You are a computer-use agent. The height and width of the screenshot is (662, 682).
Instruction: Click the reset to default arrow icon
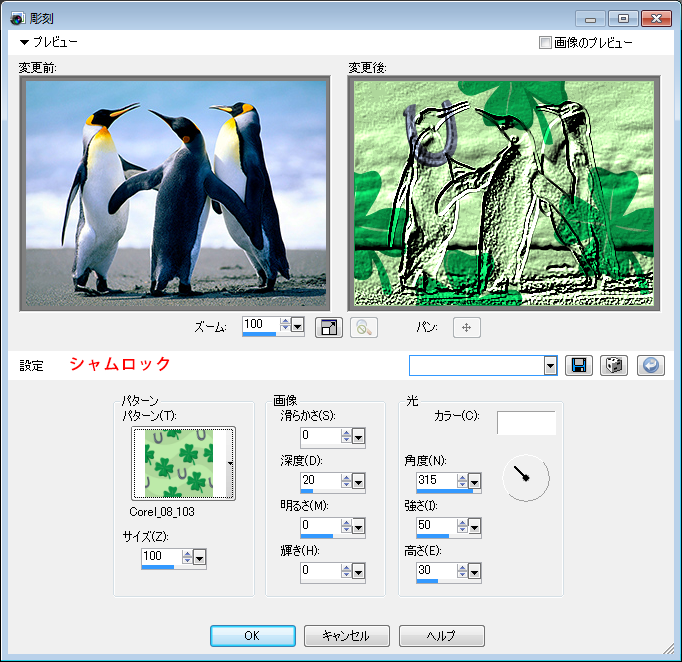650,366
